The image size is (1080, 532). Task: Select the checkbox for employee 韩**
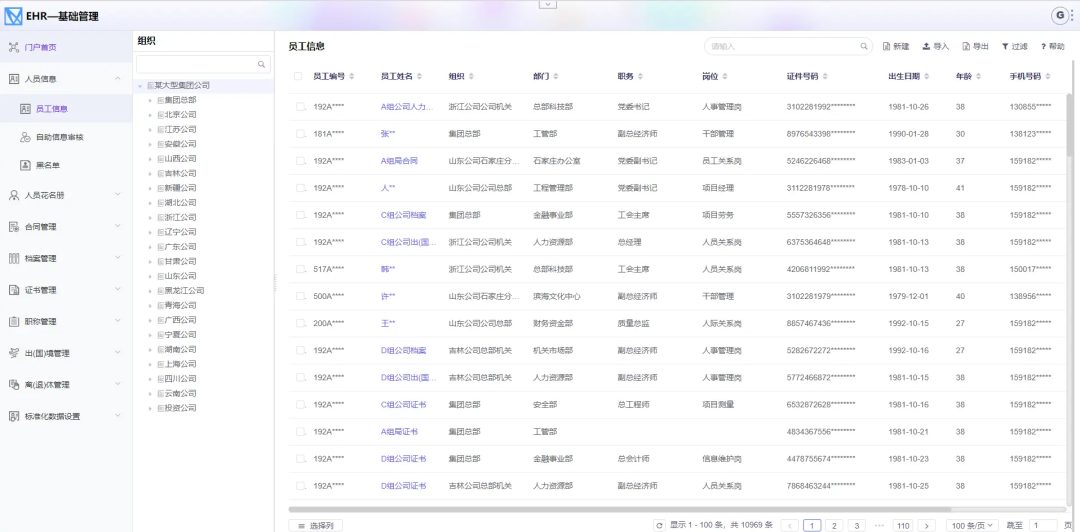(299, 269)
